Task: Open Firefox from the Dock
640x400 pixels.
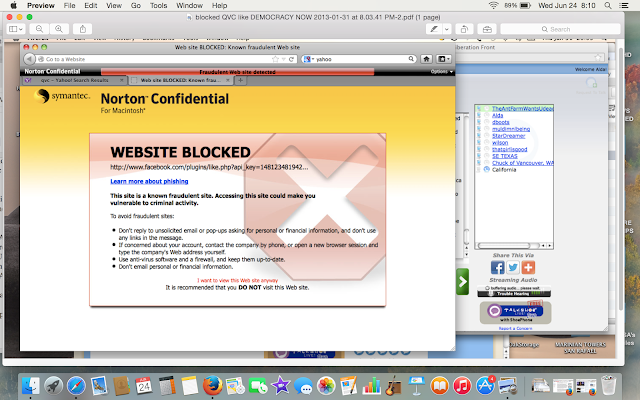Action: (213, 386)
